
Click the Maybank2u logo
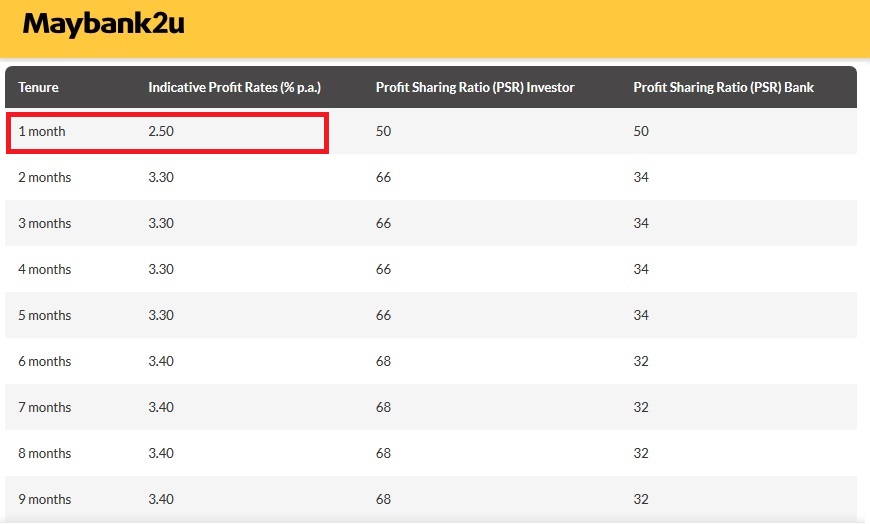coord(103,24)
